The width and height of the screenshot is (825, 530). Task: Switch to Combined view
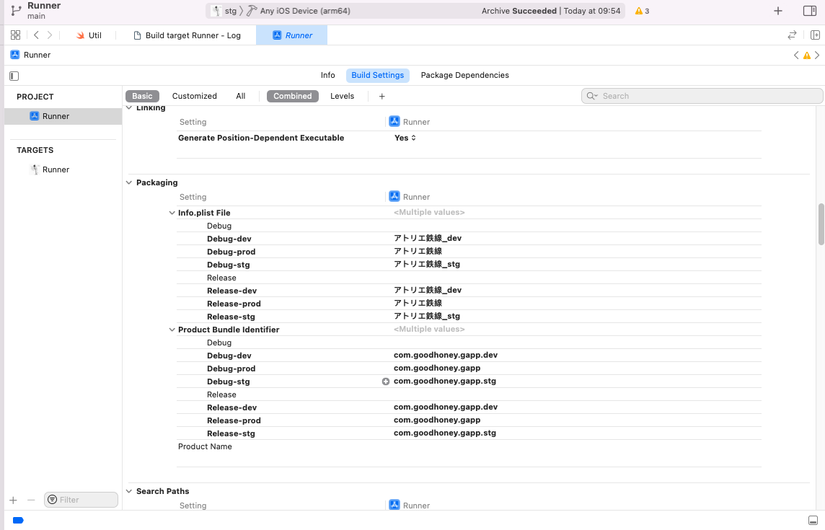point(293,96)
